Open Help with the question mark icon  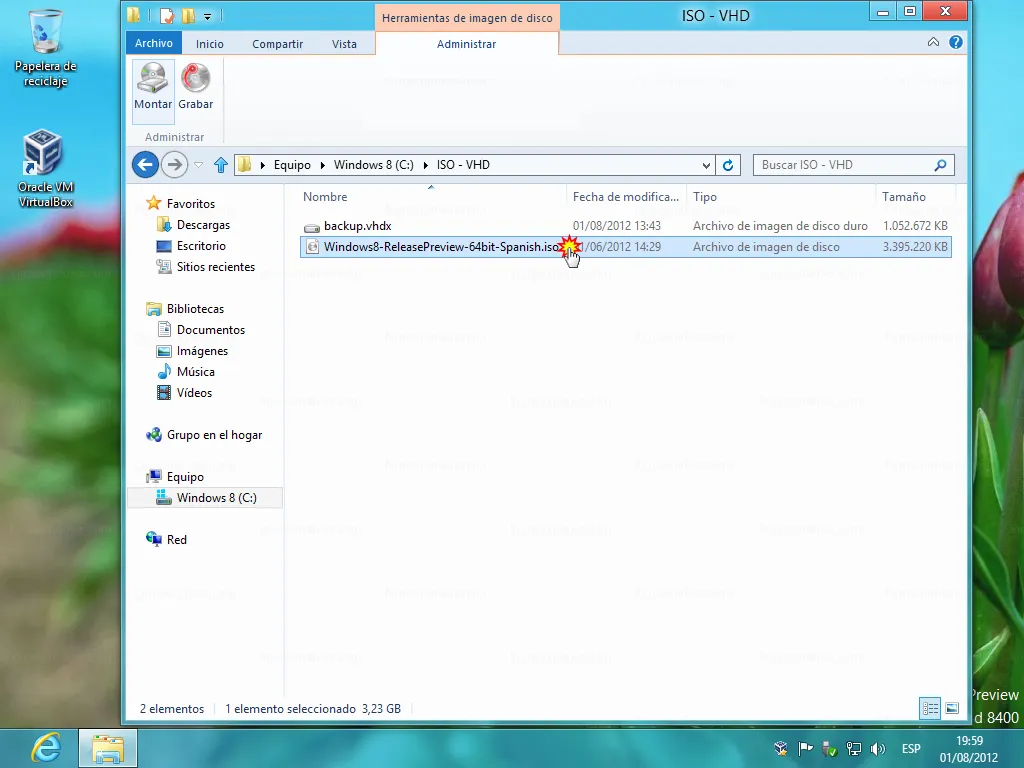pyautogui.click(x=955, y=42)
